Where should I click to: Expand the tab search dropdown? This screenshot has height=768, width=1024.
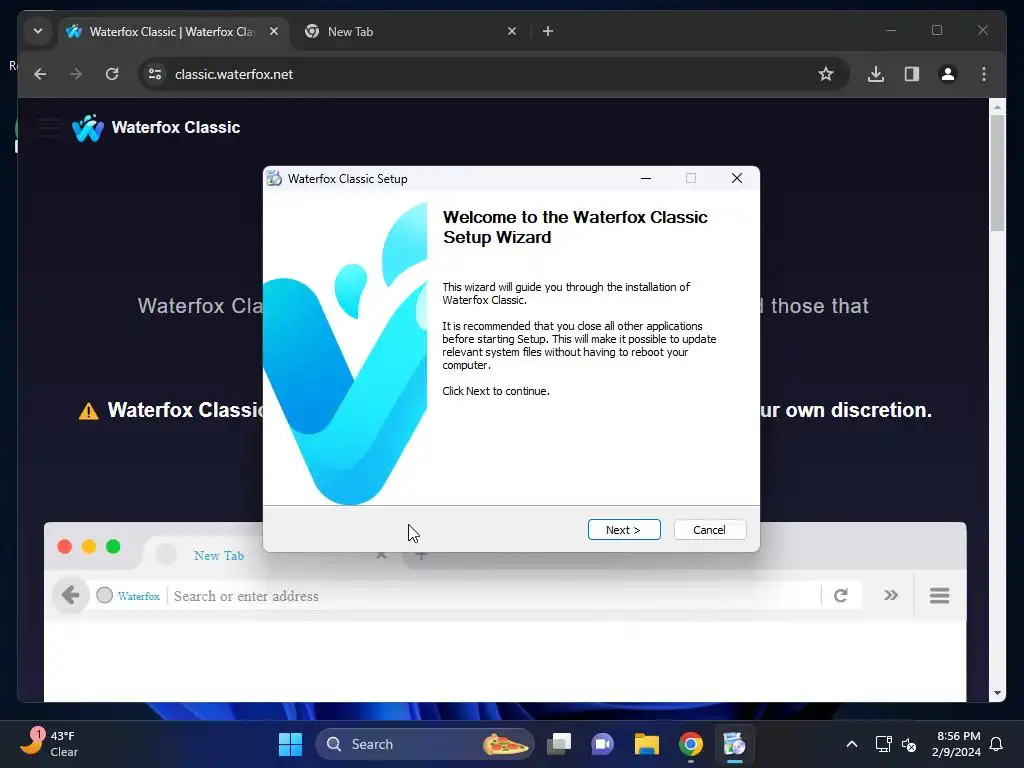tap(38, 31)
